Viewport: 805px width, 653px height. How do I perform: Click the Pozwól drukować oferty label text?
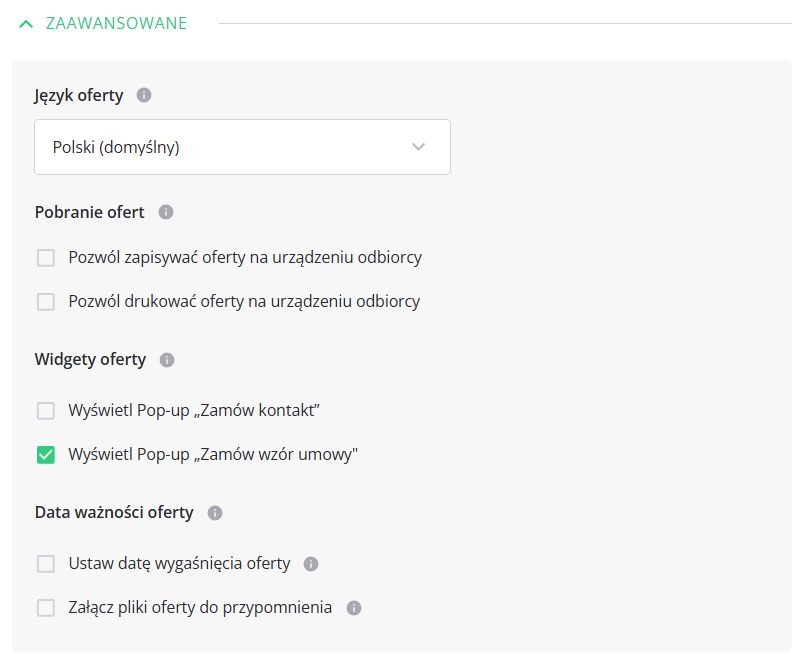click(x=244, y=302)
